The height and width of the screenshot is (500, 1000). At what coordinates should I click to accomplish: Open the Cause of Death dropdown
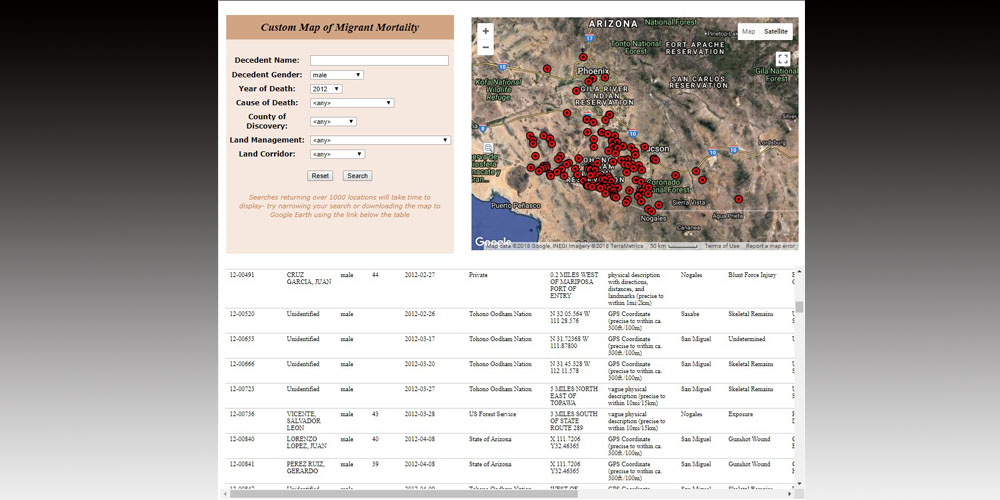click(x=352, y=103)
